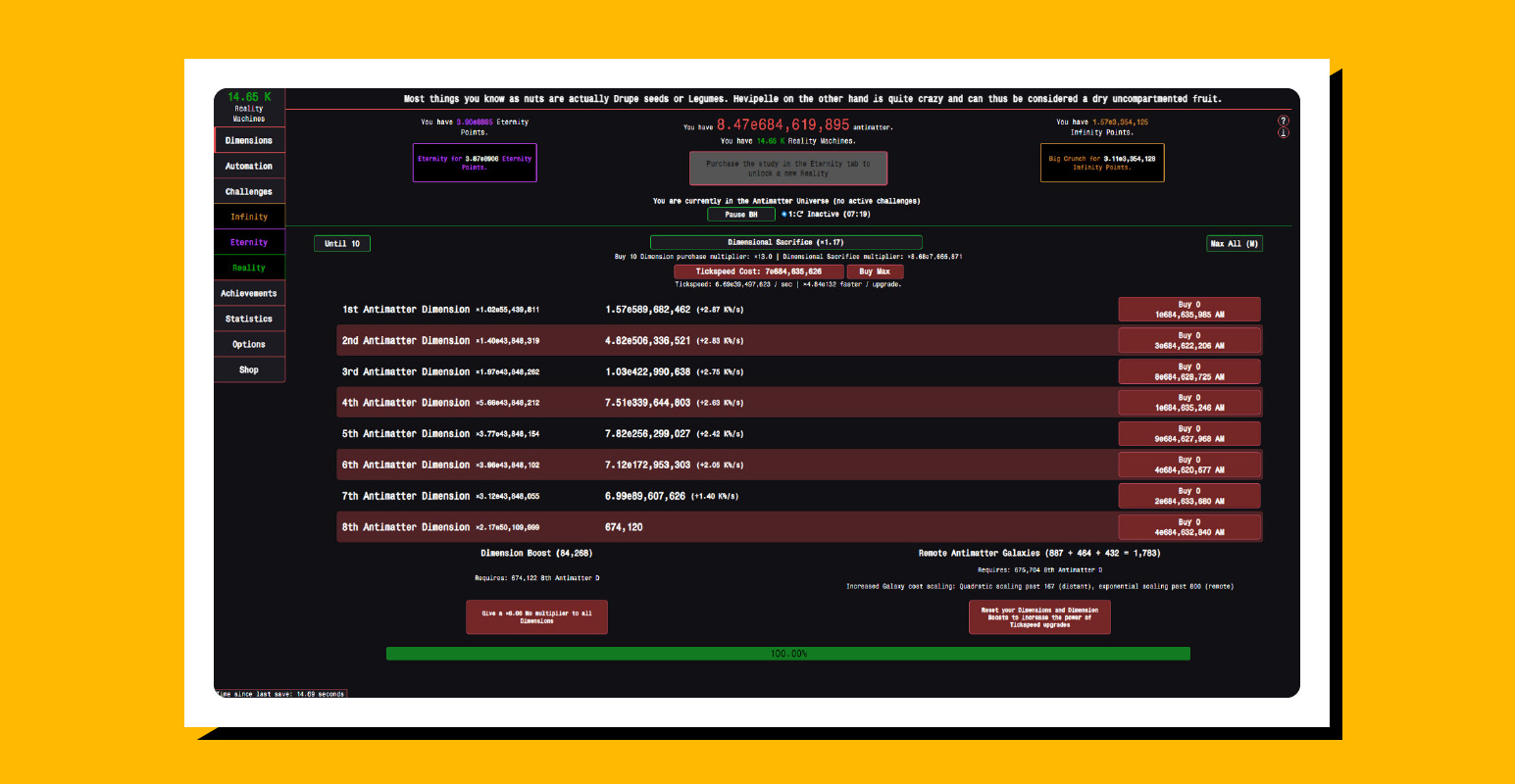
Task: View the Statistics tab
Action: [249, 318]
